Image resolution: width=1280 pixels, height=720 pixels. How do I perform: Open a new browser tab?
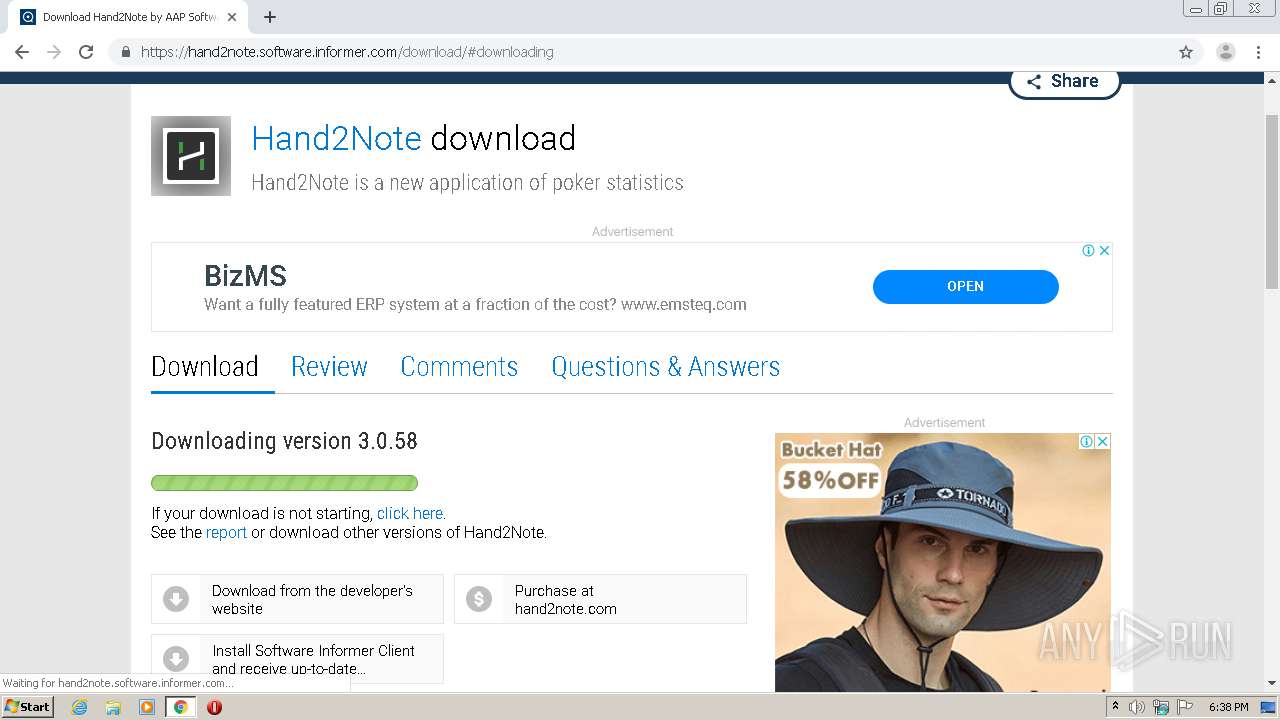(x=270, y=17)
